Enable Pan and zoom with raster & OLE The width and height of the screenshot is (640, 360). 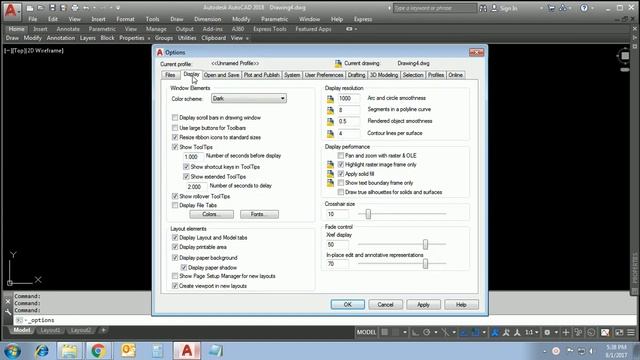(341, 156)
